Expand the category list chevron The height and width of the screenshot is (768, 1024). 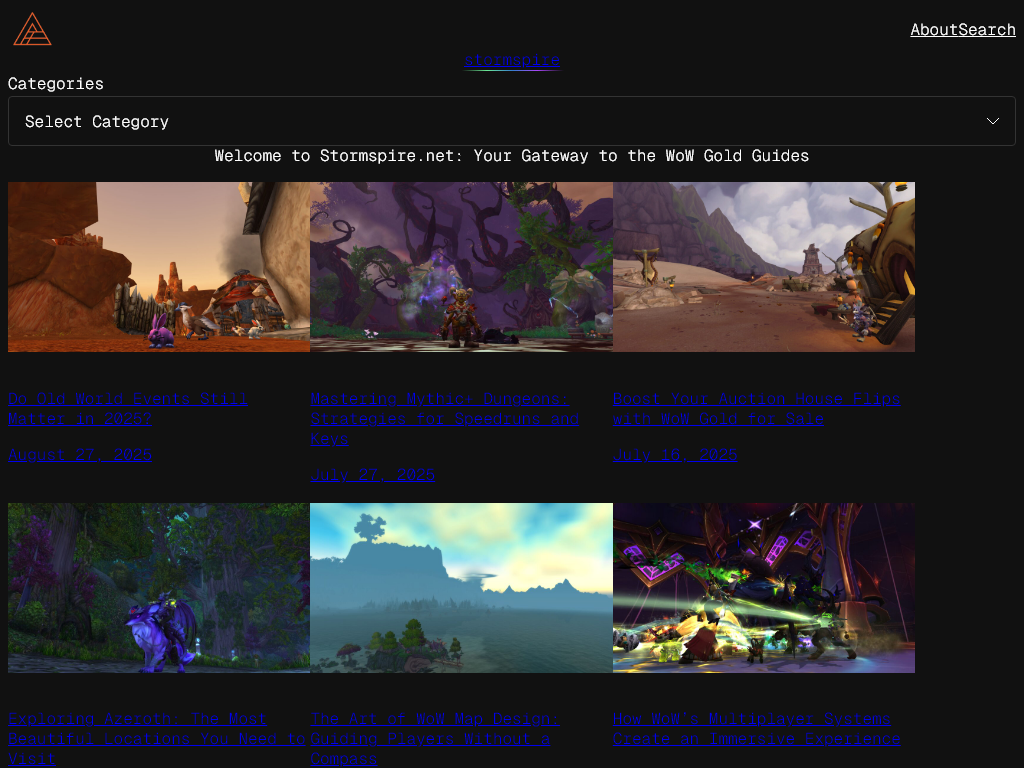(x=993, y=121)
